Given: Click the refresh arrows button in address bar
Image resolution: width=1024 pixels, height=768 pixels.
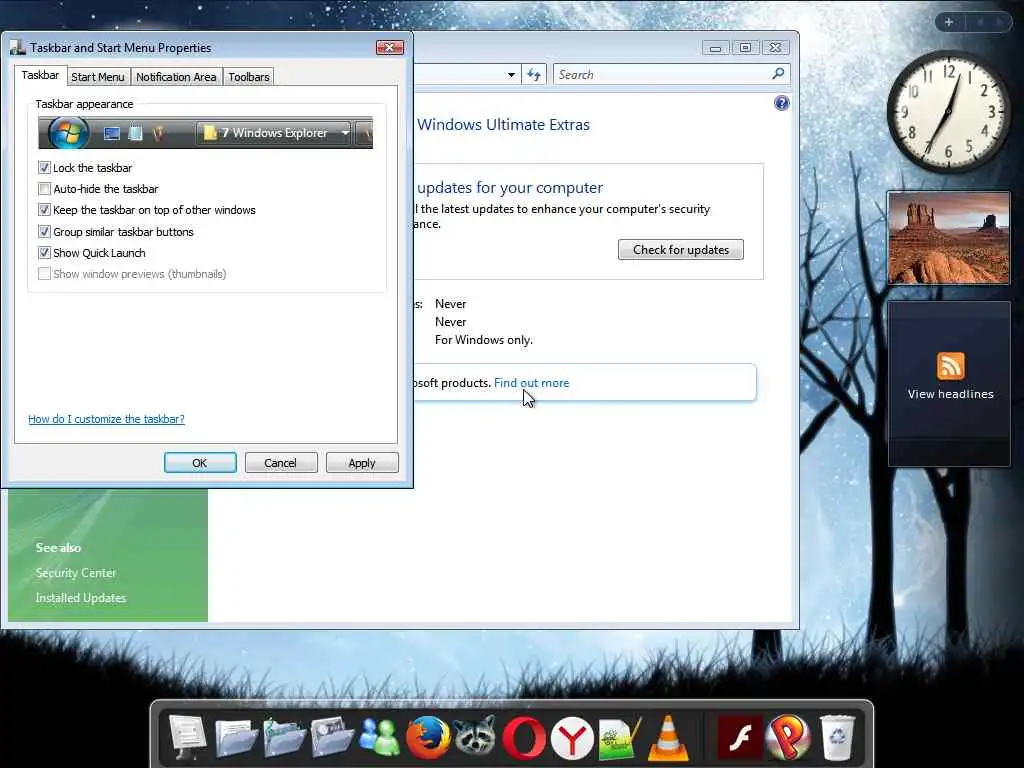Looking at the screenshot, I should pos(534,74).
